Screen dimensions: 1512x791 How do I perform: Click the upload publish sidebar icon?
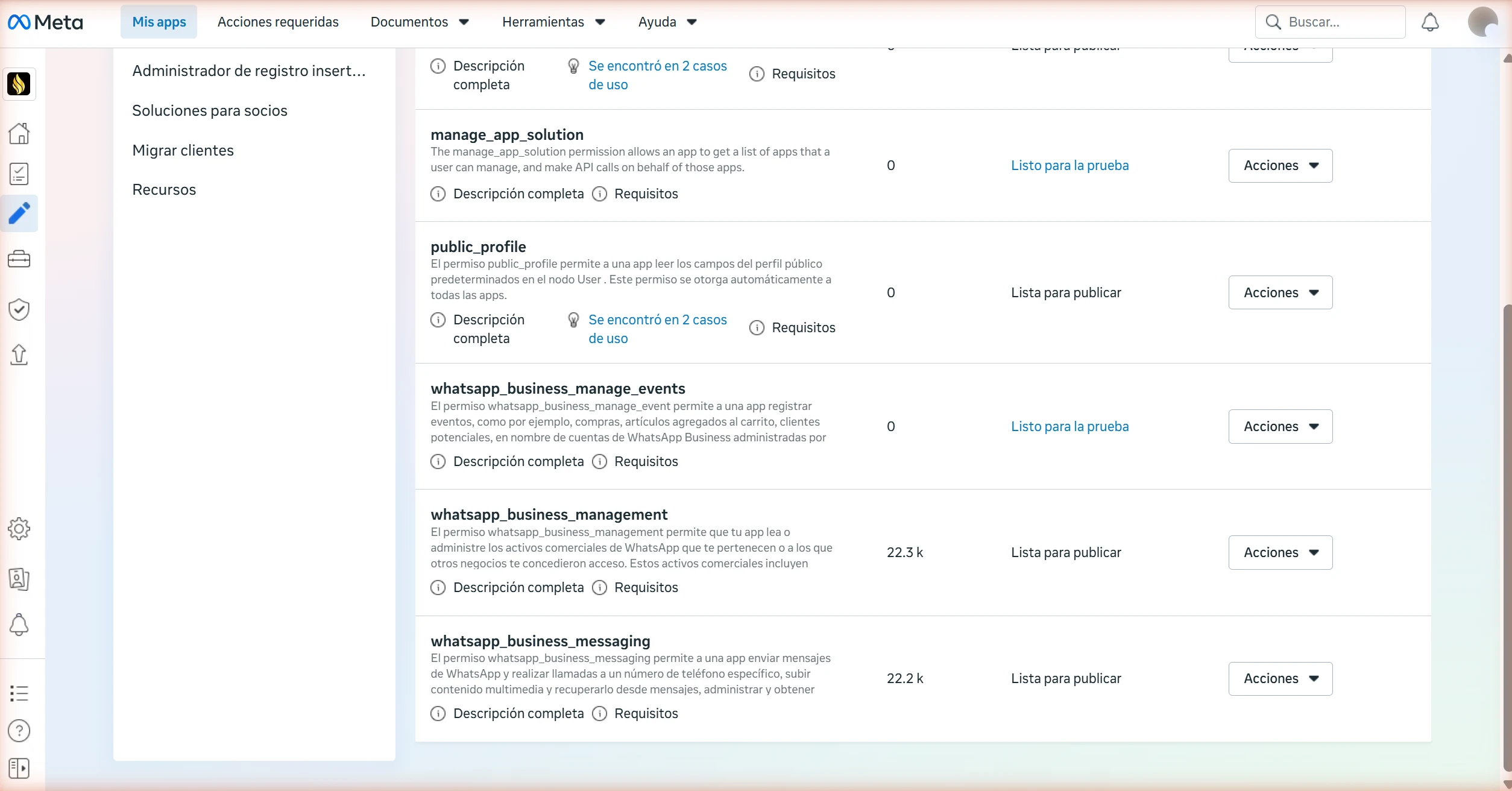coord(19,355)
